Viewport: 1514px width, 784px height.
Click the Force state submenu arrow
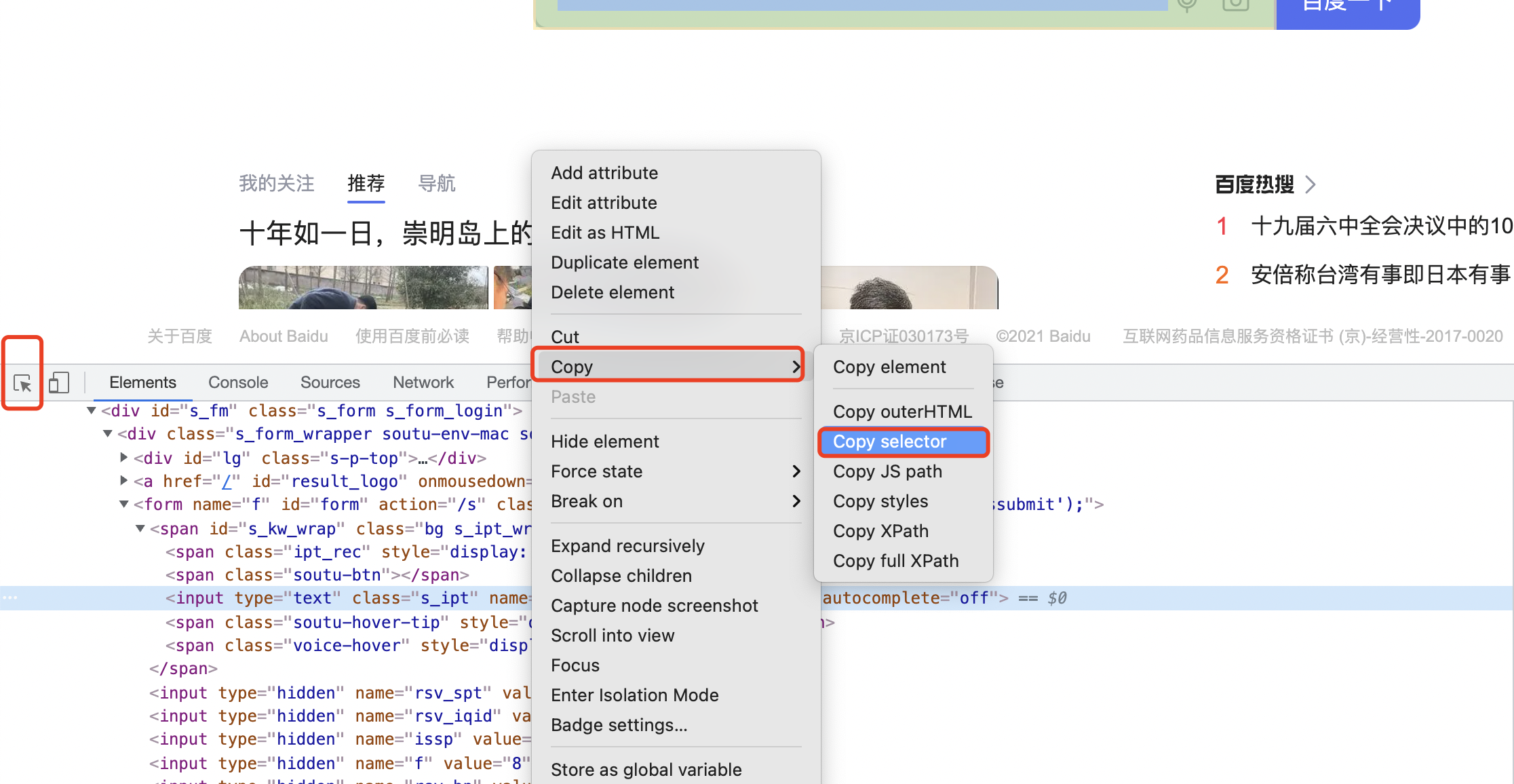(x=796, y=471)
